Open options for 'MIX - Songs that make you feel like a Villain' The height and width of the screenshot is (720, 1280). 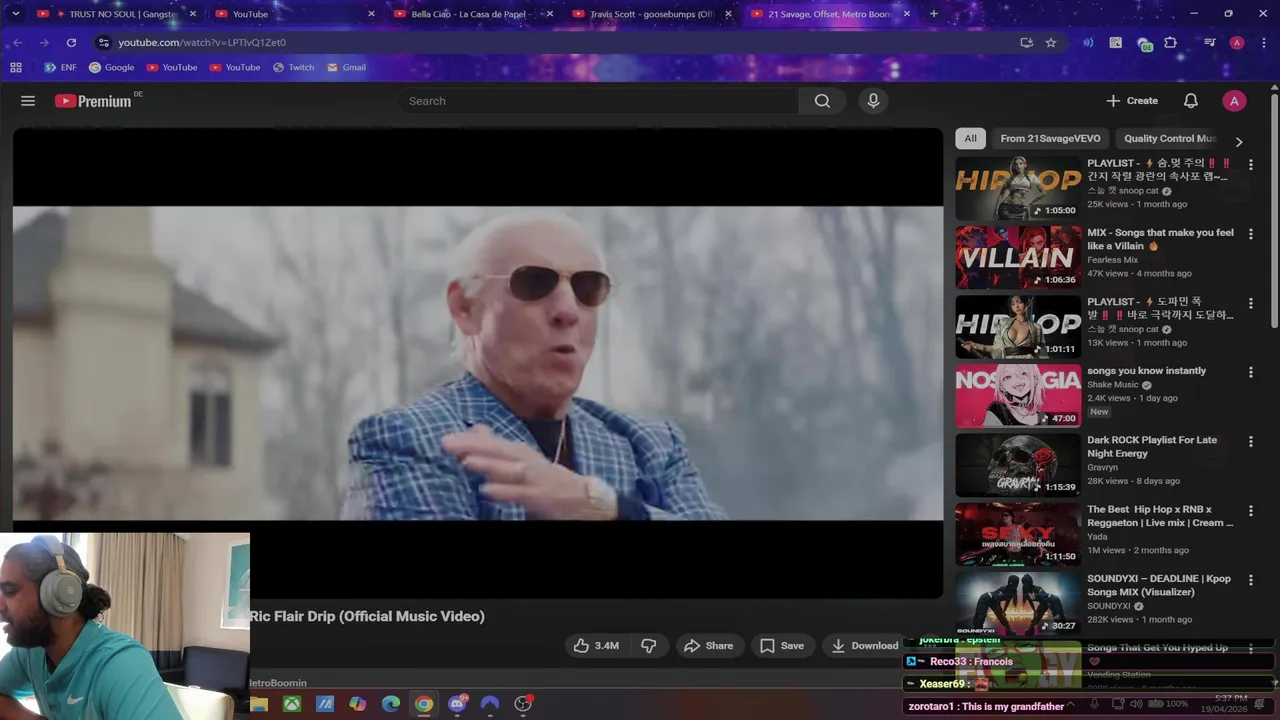click(1250, 234)
